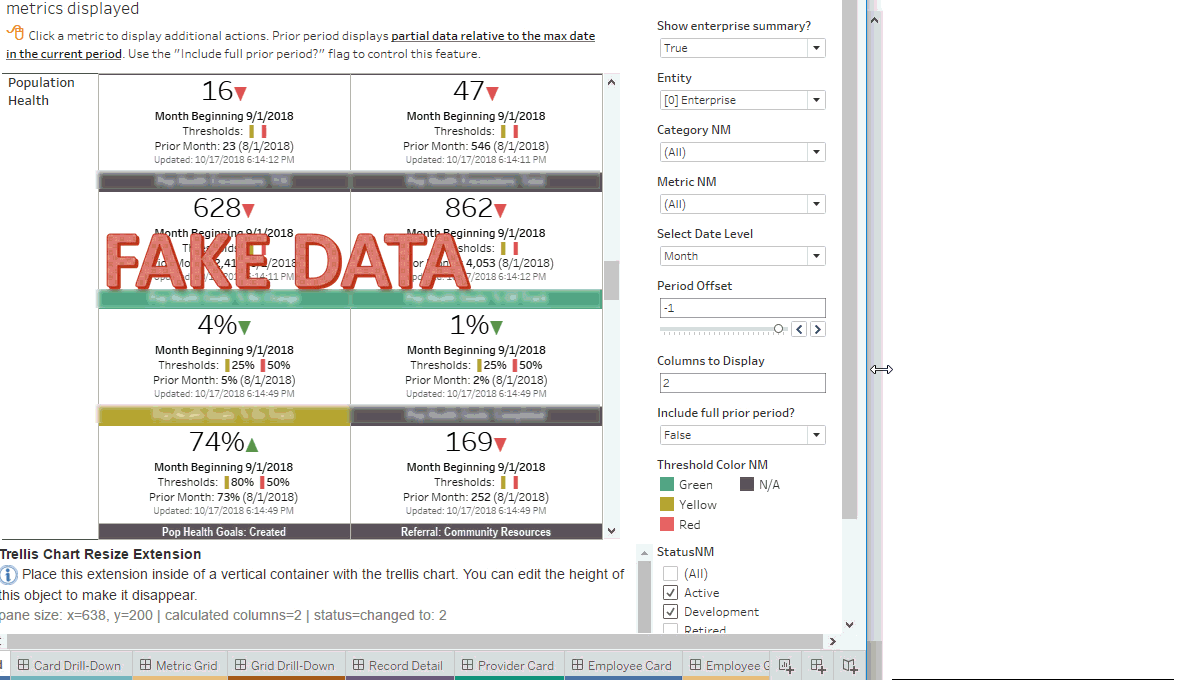Step Period Offset back with left arrow
This screenshot has width=1200, height=680.
(x=798, y=329)
